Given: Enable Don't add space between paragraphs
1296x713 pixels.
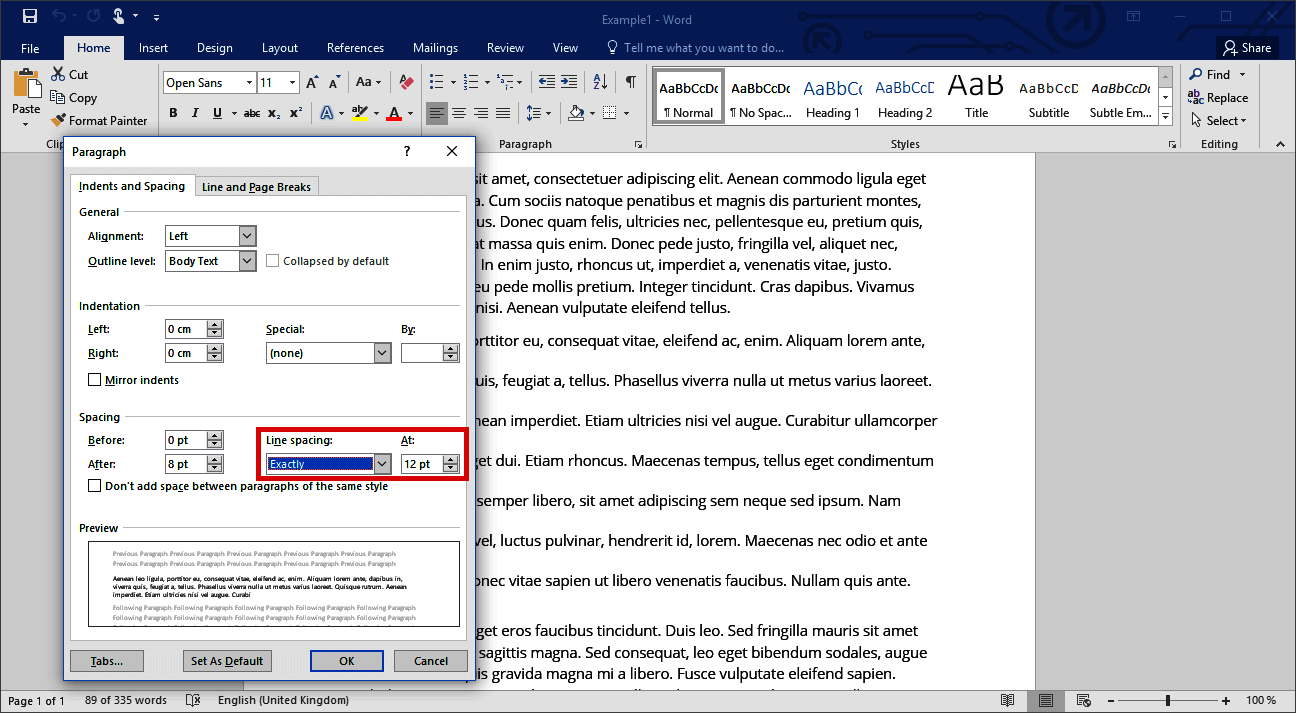Looking at the screenshot, I should [x=95, y=485].
